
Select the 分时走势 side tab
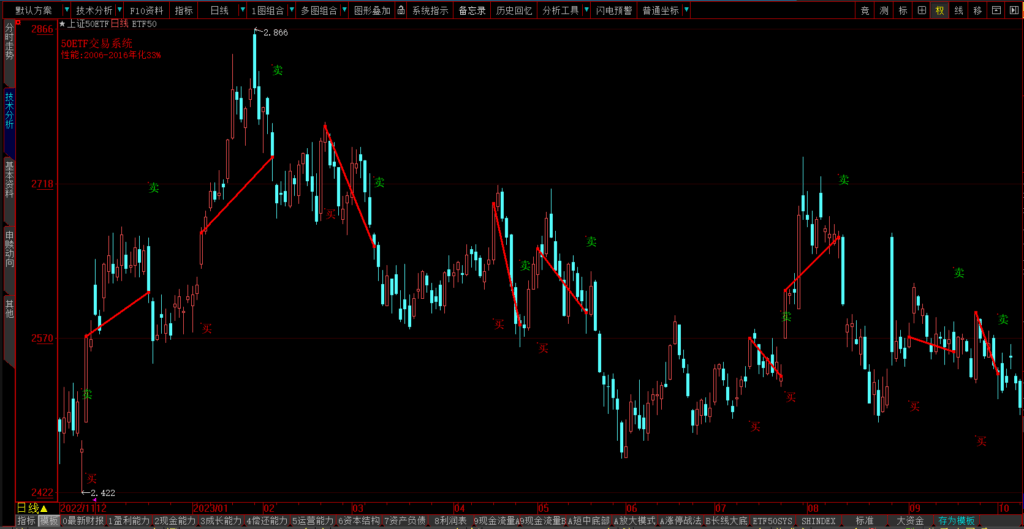(9, 45)
